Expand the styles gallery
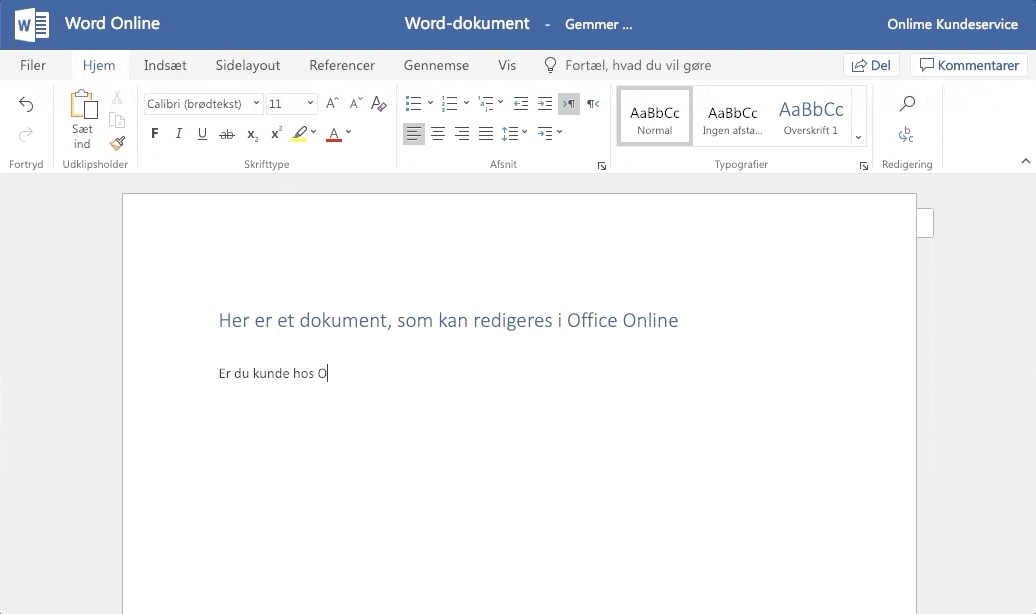The width and height of the screenshot is (1036, 614). pos(858,137)
